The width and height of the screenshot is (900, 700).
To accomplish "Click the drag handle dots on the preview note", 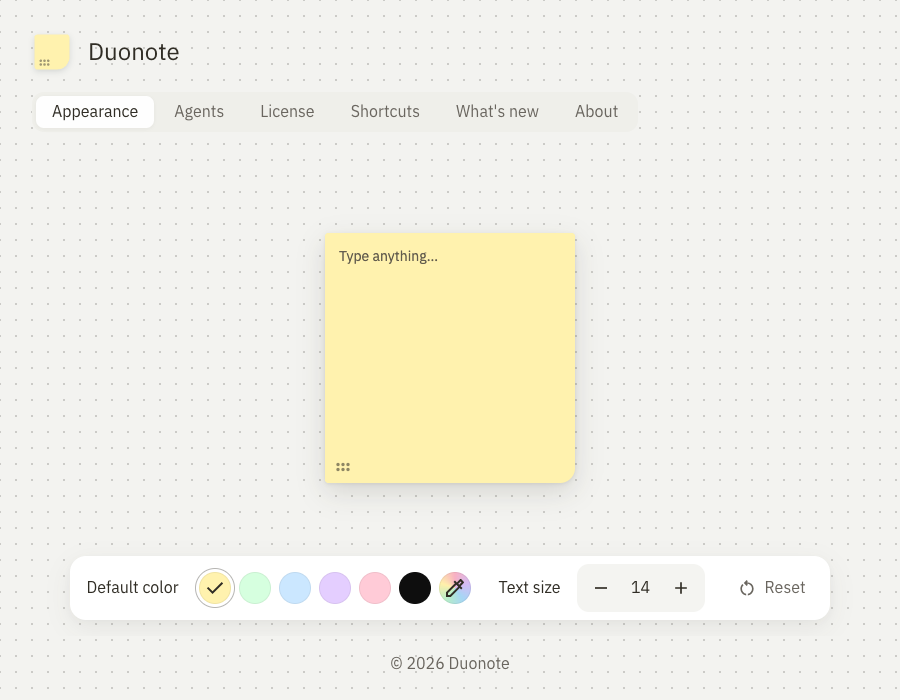I will 343,467.
